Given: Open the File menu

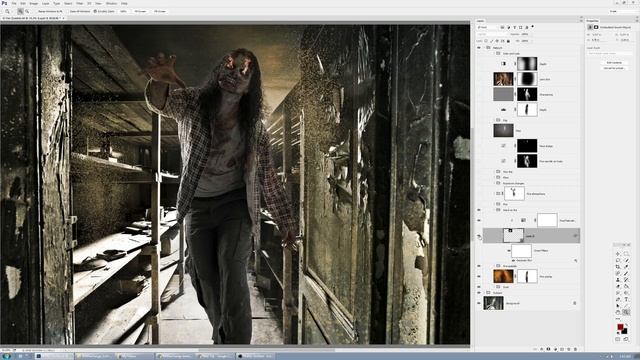Looking at the screenshot, I should (x=14, y=3).
